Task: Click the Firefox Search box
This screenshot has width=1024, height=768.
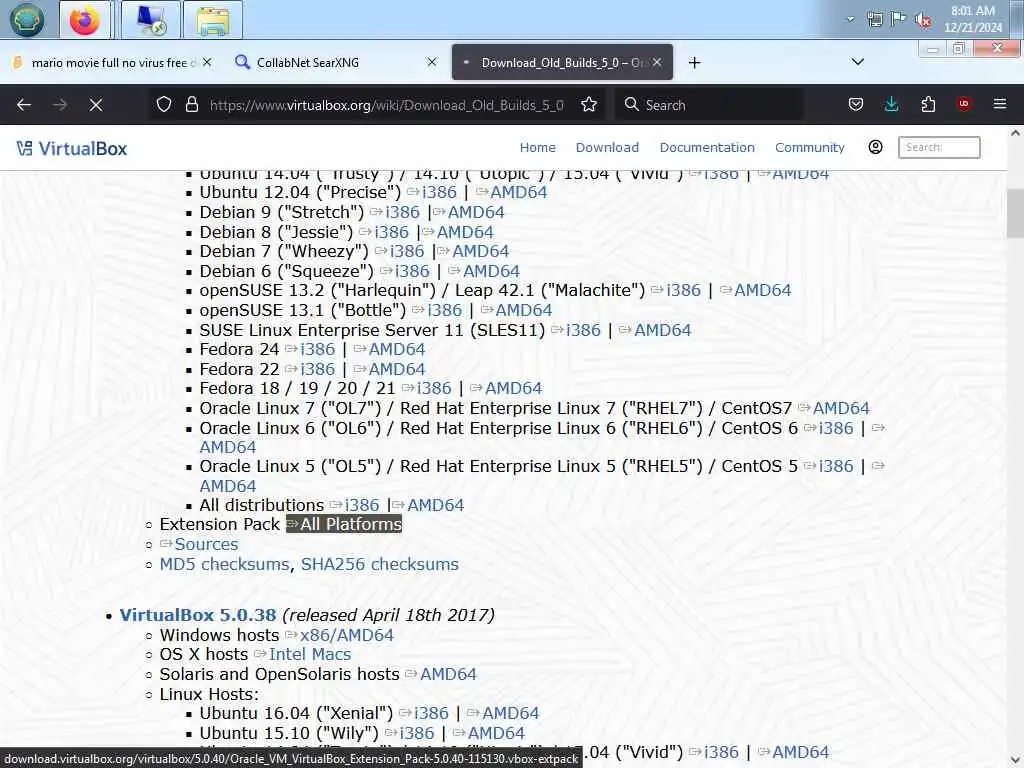Action: pos(709,104)
